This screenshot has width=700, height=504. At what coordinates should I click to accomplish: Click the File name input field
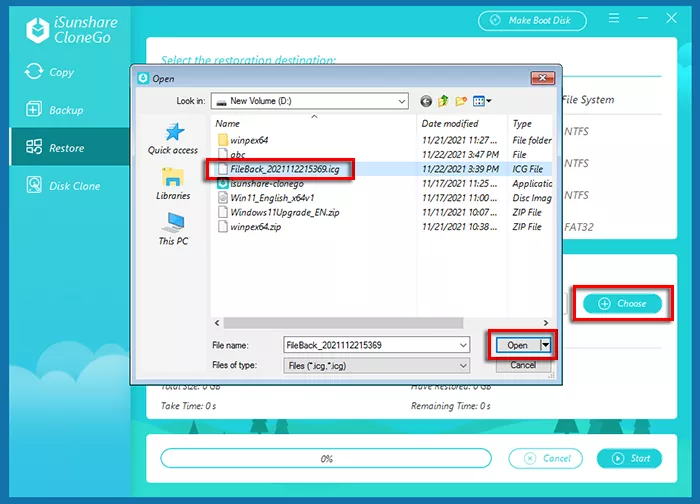376,345
